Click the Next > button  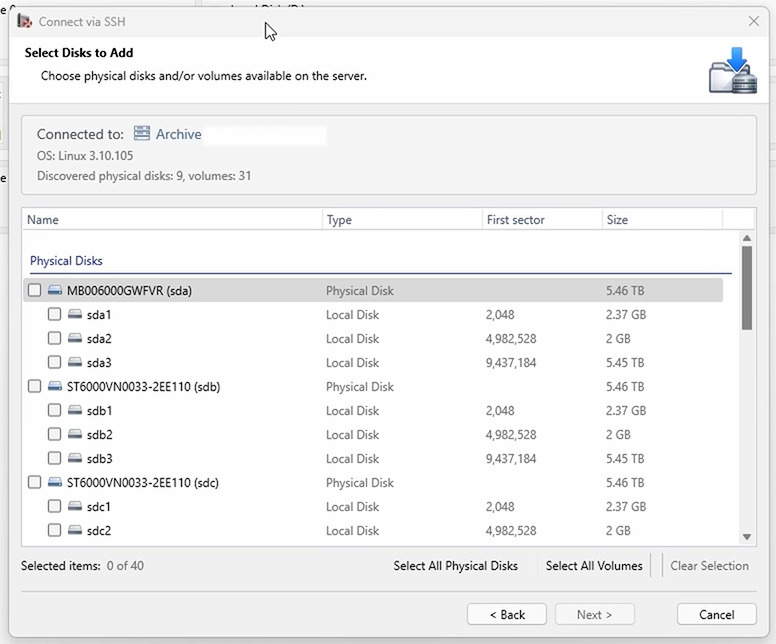[x=594, y=614]
